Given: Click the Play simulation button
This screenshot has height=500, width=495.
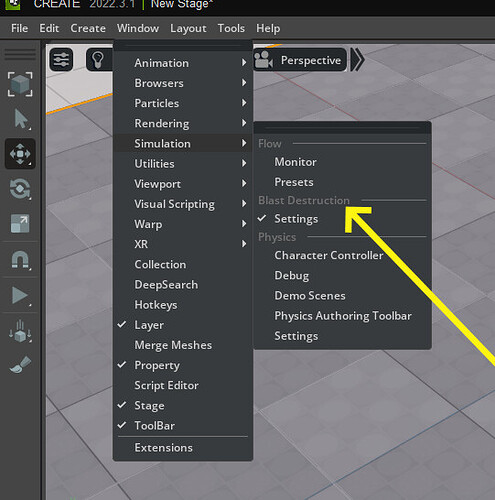Looking at the screenshot, I should (x=20, y=296).
